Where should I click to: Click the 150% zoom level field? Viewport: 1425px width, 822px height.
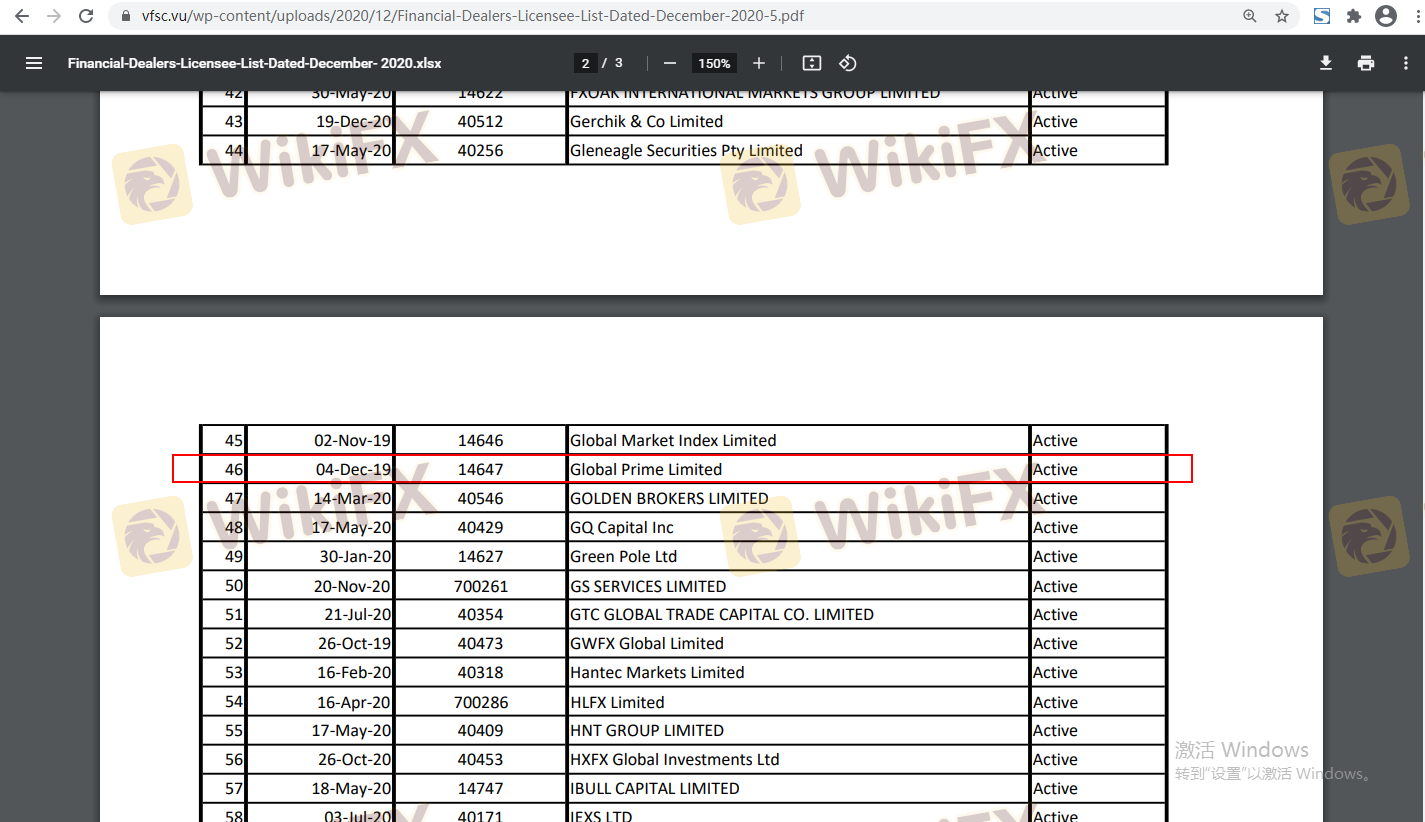point(714,63)
